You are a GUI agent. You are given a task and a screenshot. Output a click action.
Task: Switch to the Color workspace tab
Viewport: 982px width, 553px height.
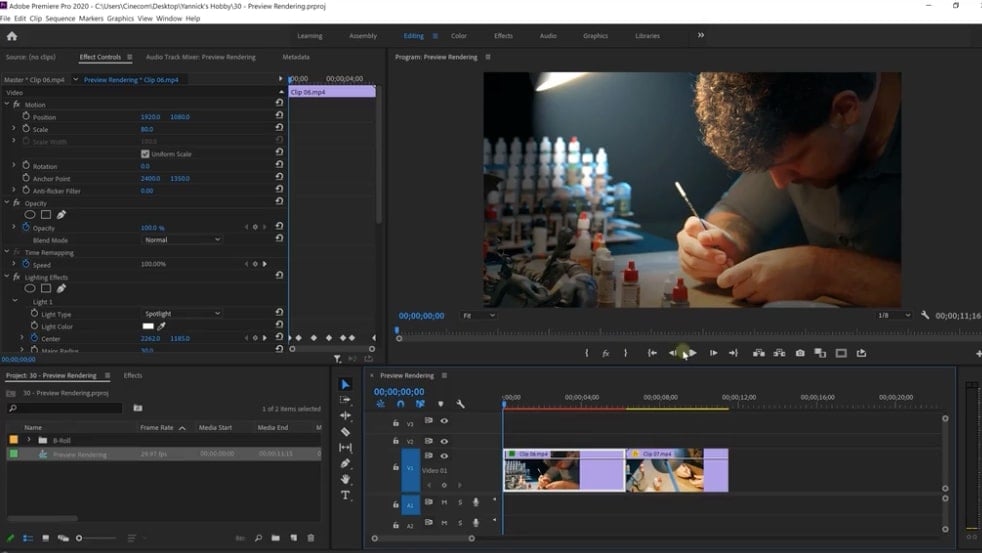tap(458, 36)
